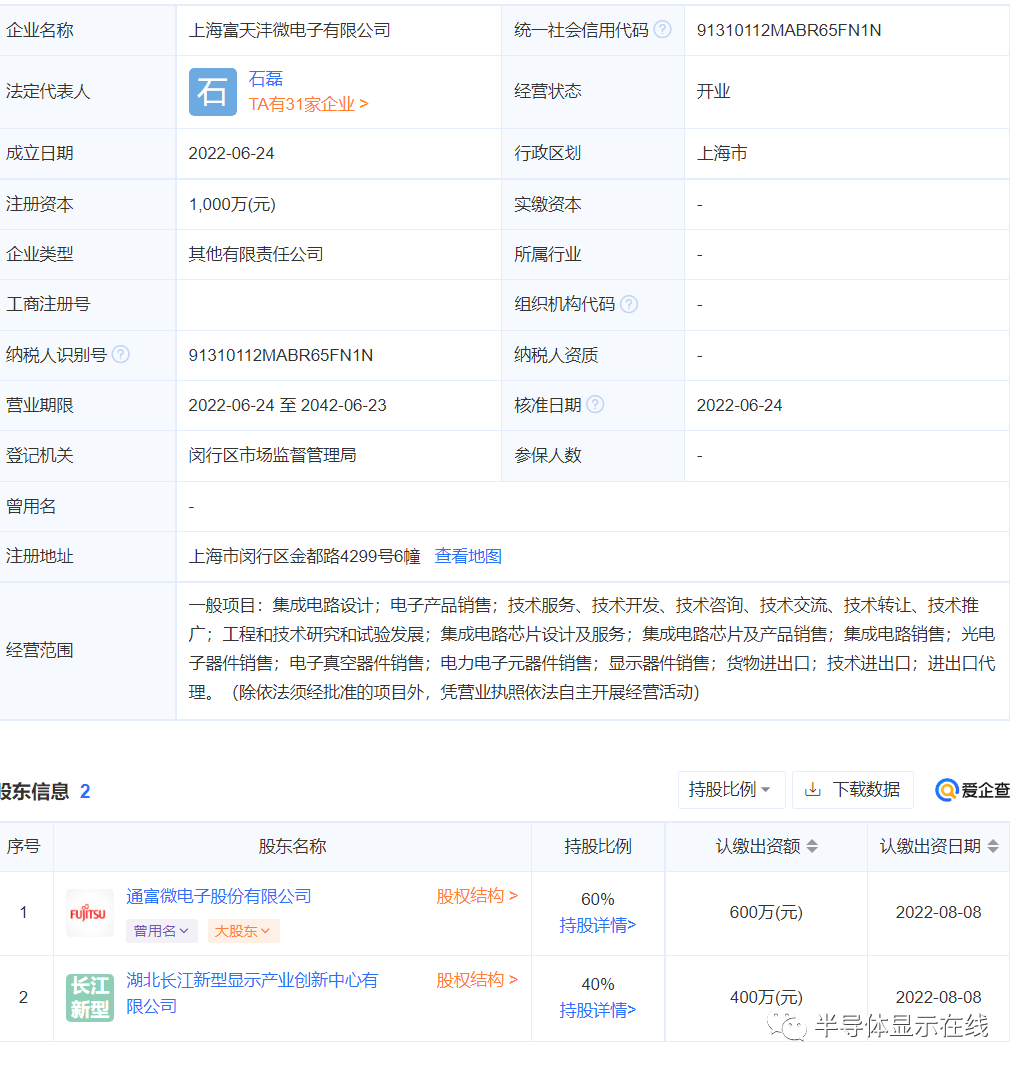Expand the 曾用名 tag dropdown
1022x1071 pixels.
click(x=161, y=931)
